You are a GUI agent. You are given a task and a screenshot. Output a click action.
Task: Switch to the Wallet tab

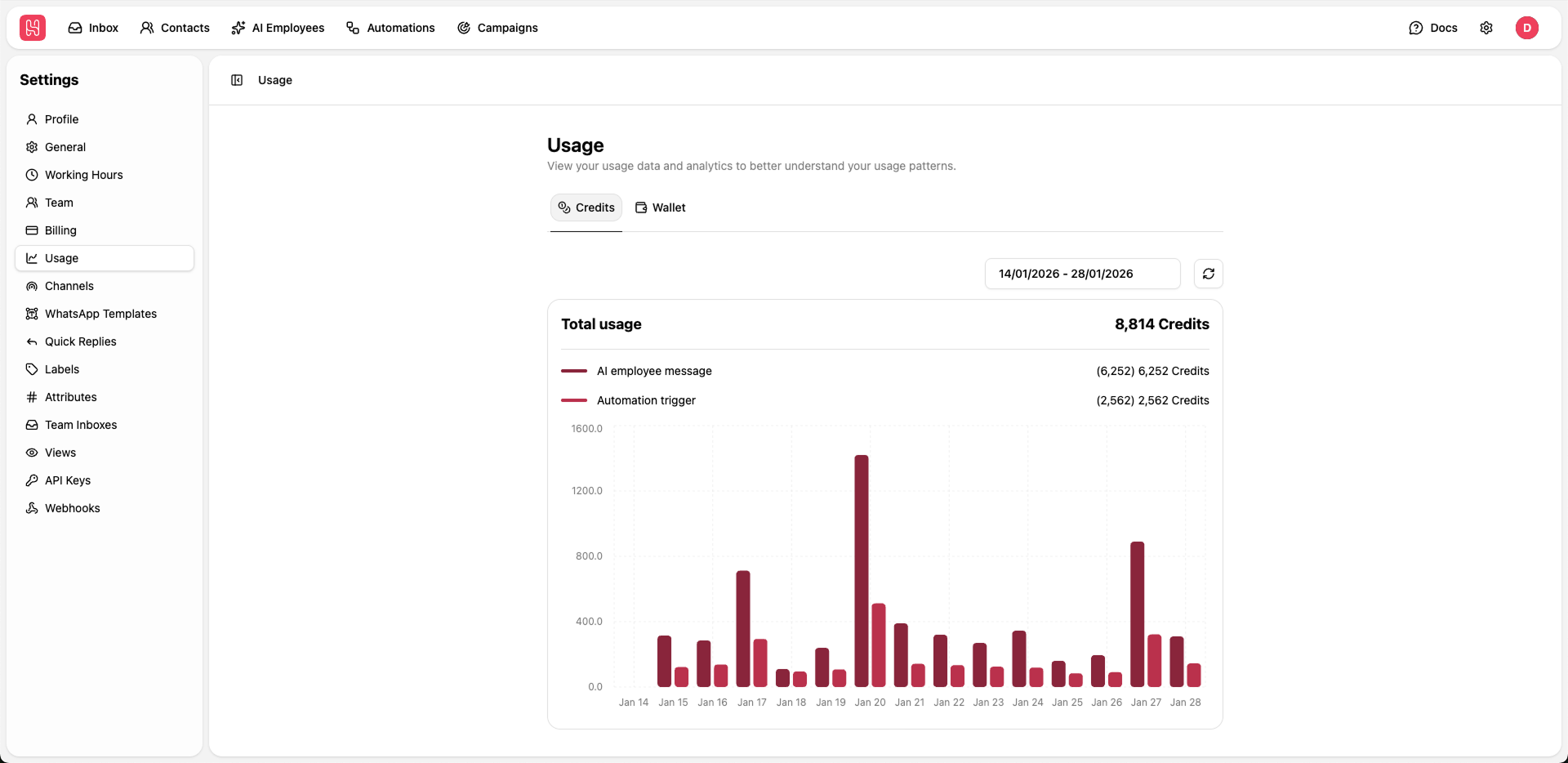661,207
